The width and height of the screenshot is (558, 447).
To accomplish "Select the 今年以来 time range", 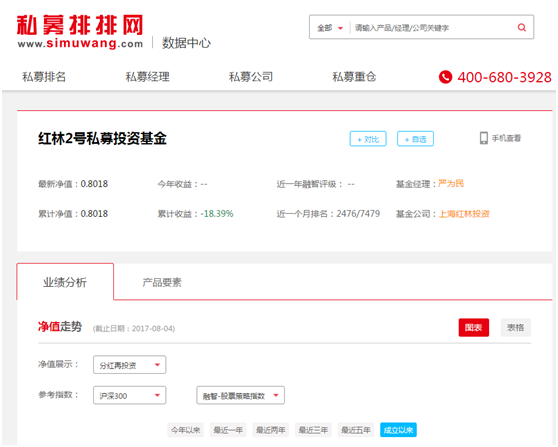I will click(186, 430).
